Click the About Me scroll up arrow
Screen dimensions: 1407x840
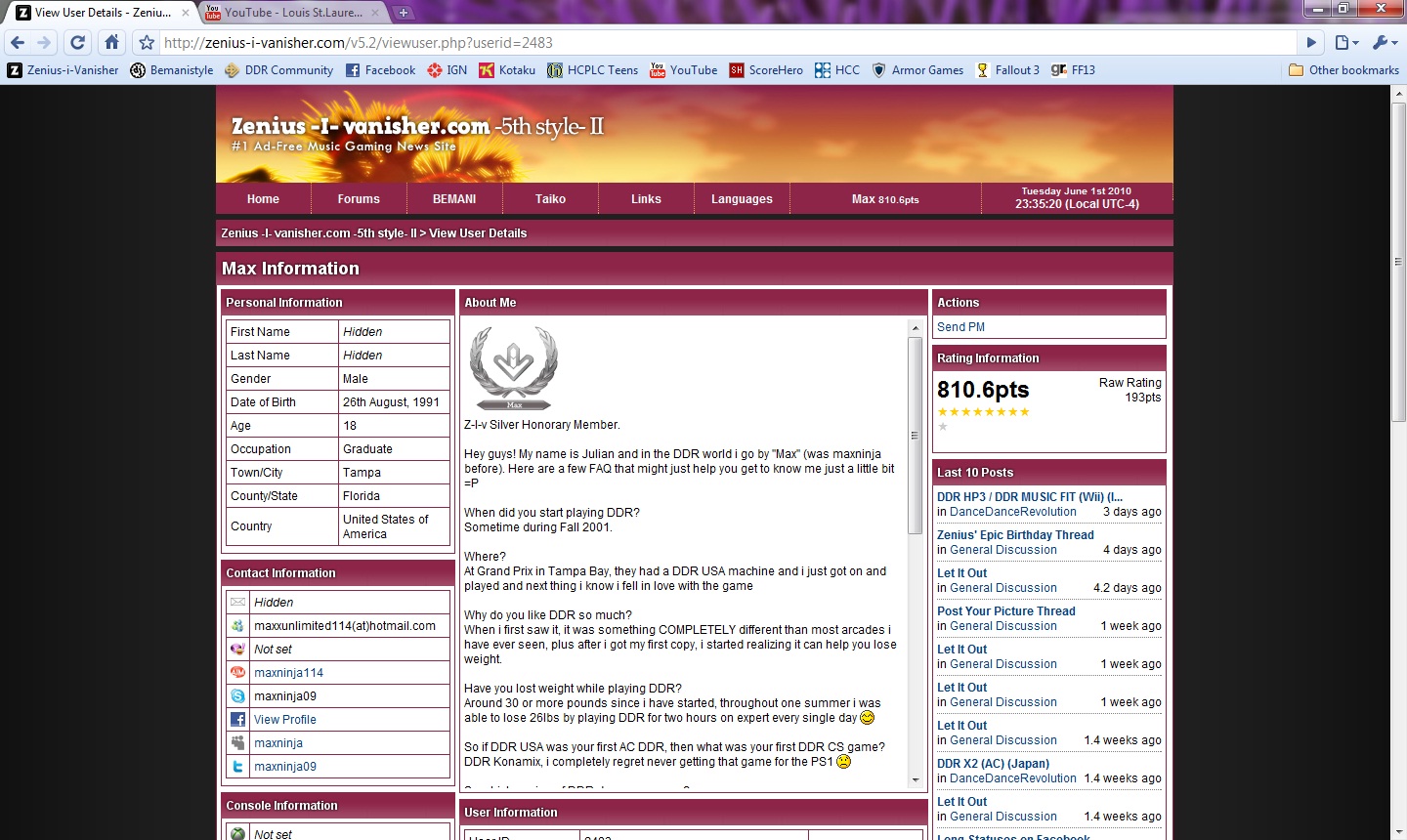[916, 328]
